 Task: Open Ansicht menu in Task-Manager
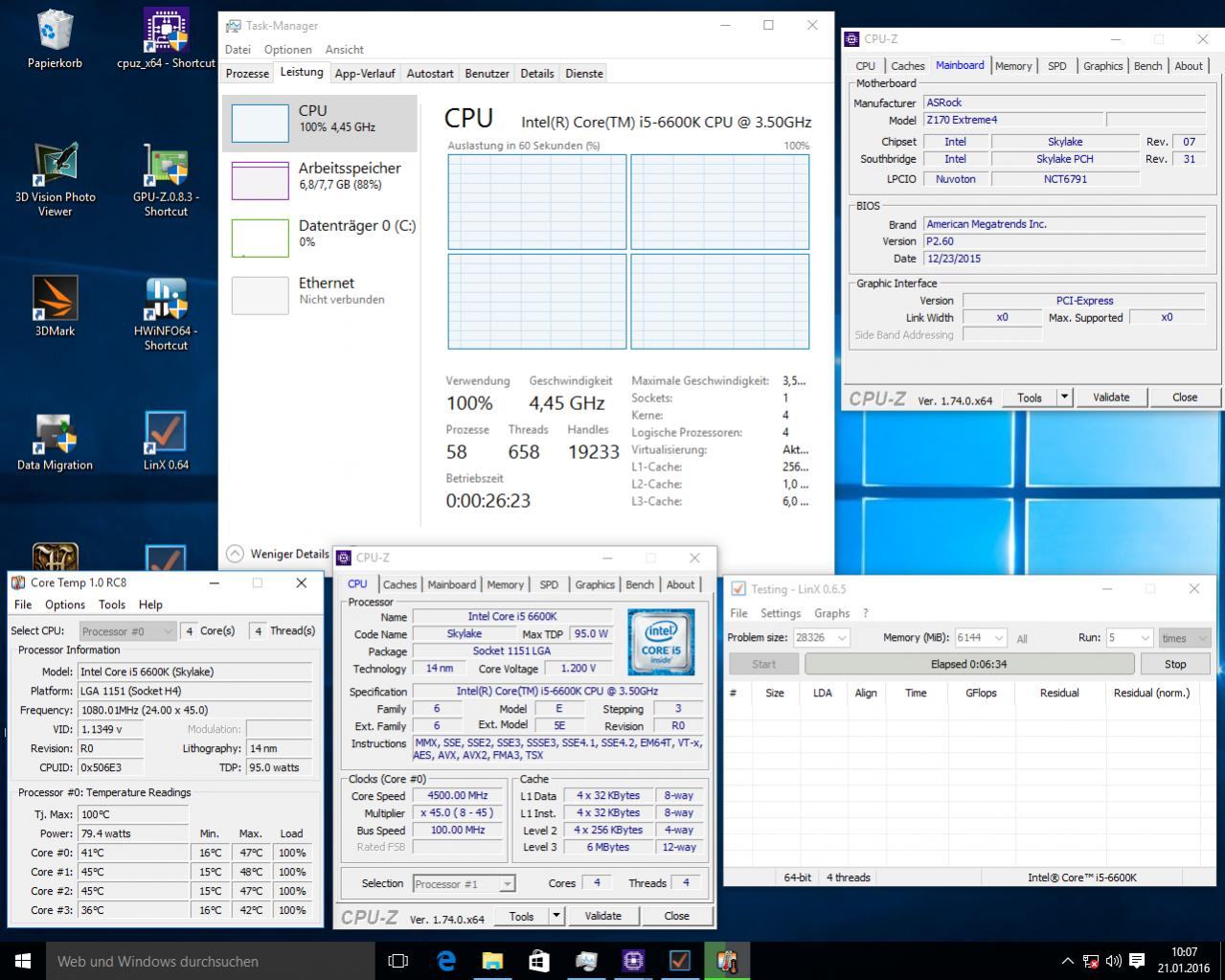tap(344, 49)
